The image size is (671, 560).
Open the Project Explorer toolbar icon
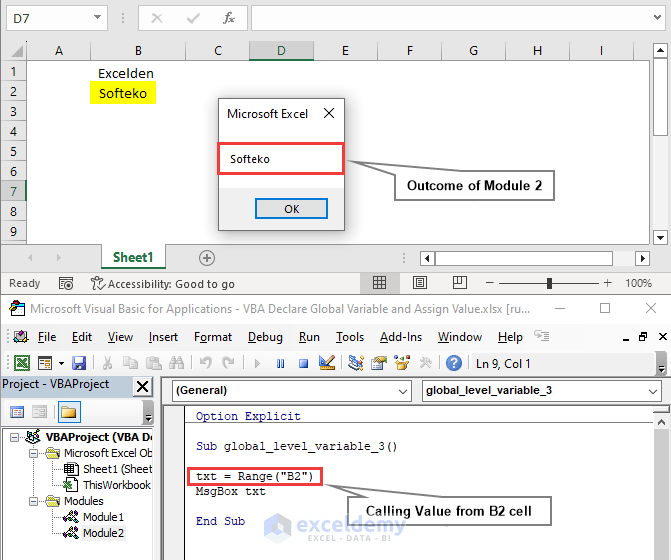click(x=356, y=363)
